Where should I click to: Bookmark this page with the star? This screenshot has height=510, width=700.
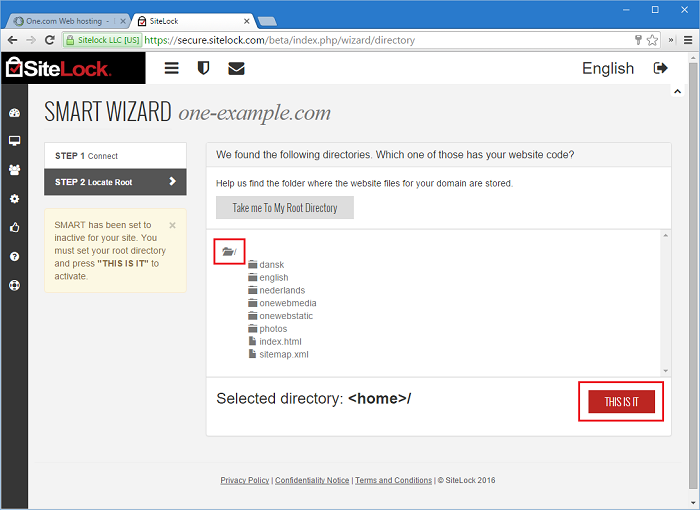[x=652, y=40]
